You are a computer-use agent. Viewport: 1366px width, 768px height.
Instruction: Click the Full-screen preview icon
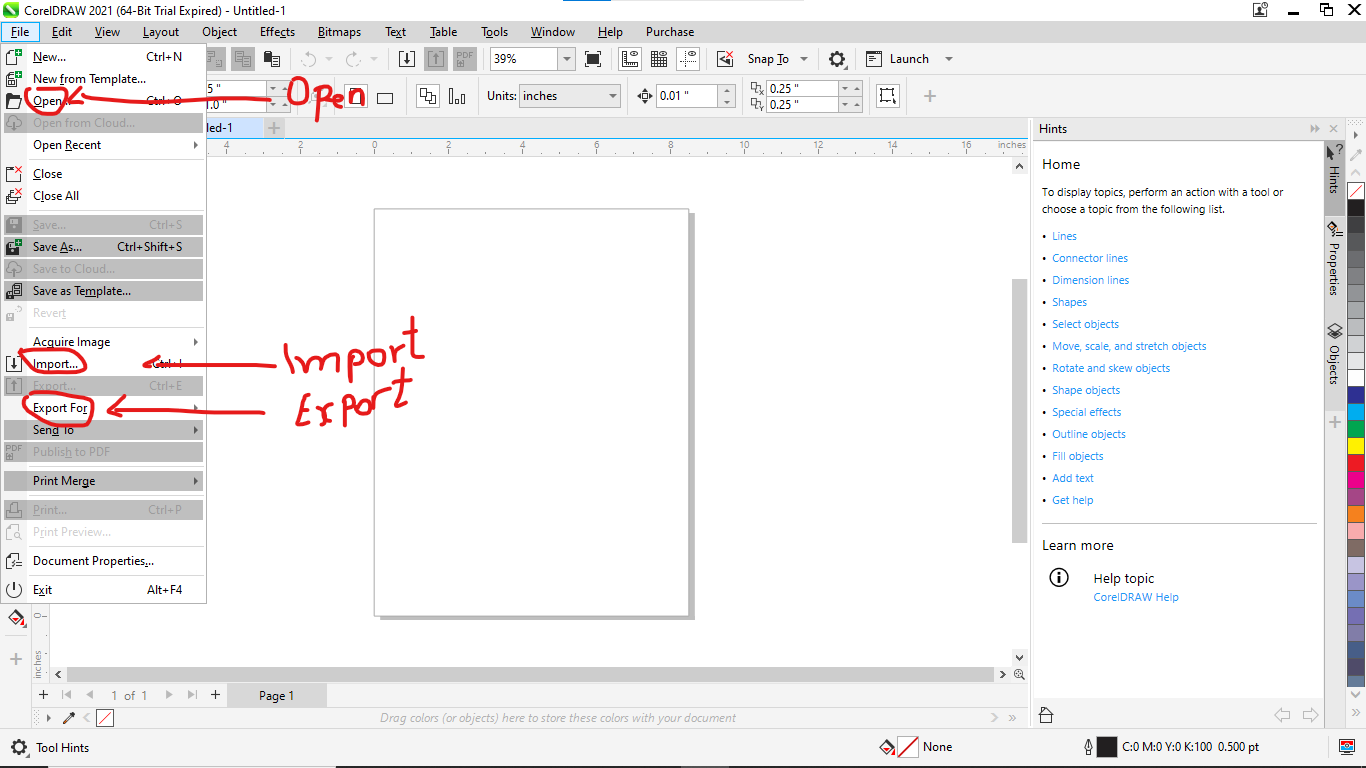coord(593,59)
